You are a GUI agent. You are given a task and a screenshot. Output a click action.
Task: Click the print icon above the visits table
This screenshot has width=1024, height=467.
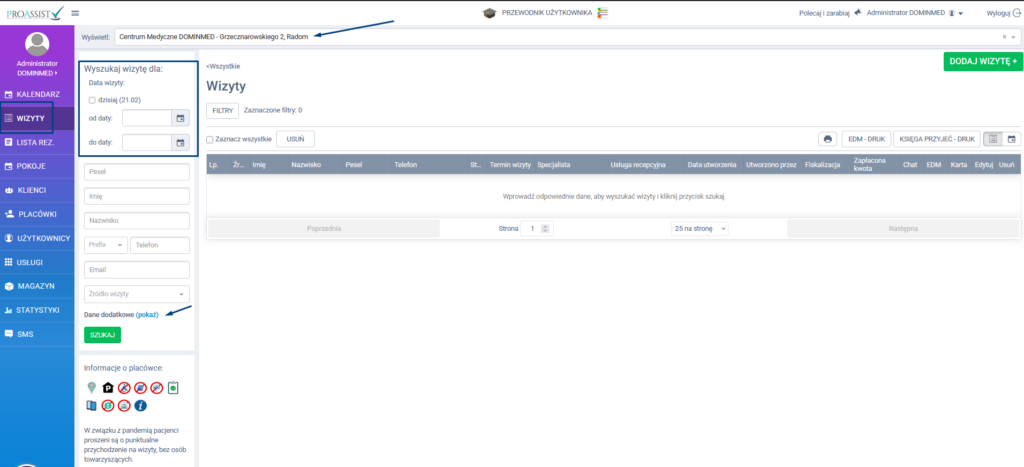pos(828,139)
